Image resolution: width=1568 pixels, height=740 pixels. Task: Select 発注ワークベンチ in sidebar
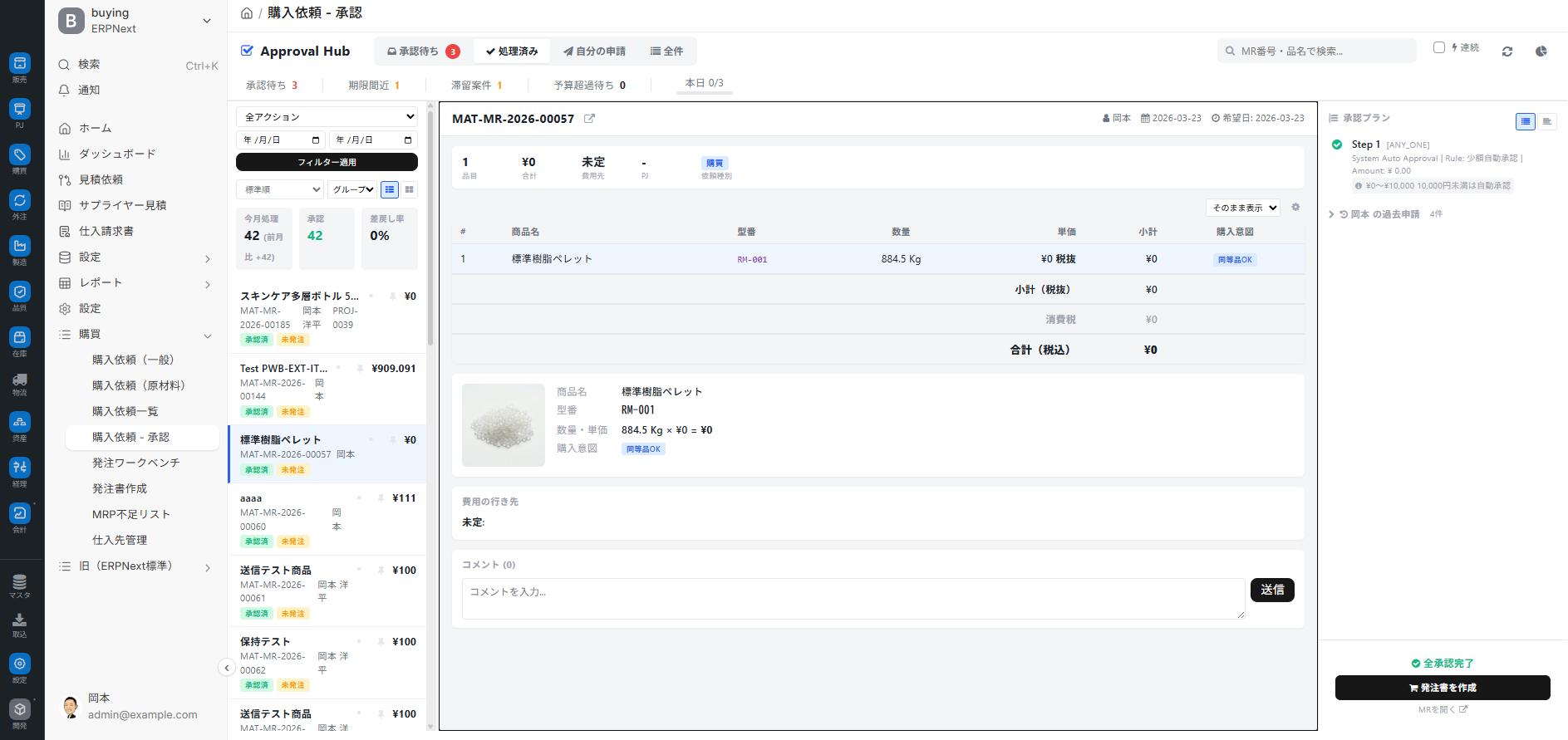135,463
